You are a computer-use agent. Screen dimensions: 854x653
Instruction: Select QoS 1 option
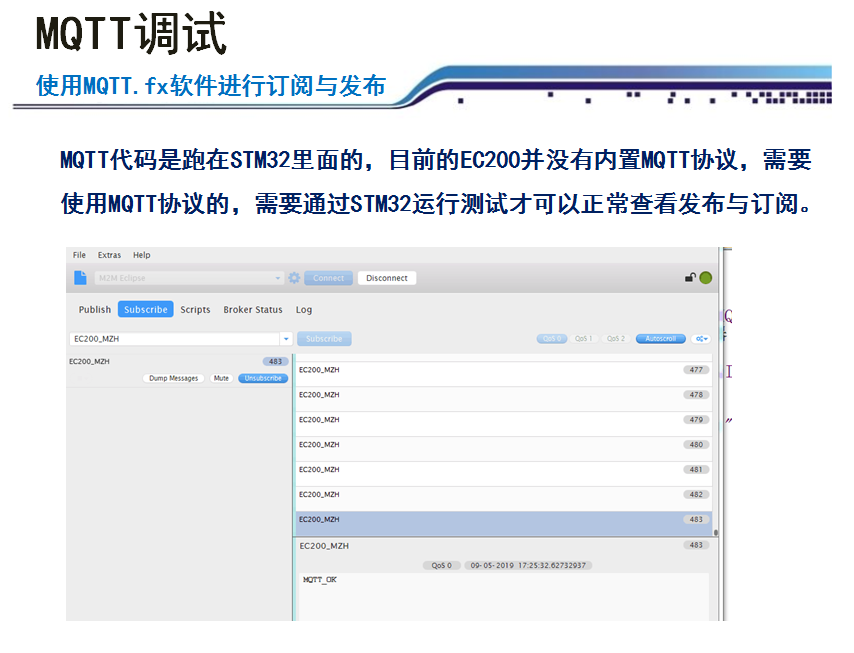point(584,339)
